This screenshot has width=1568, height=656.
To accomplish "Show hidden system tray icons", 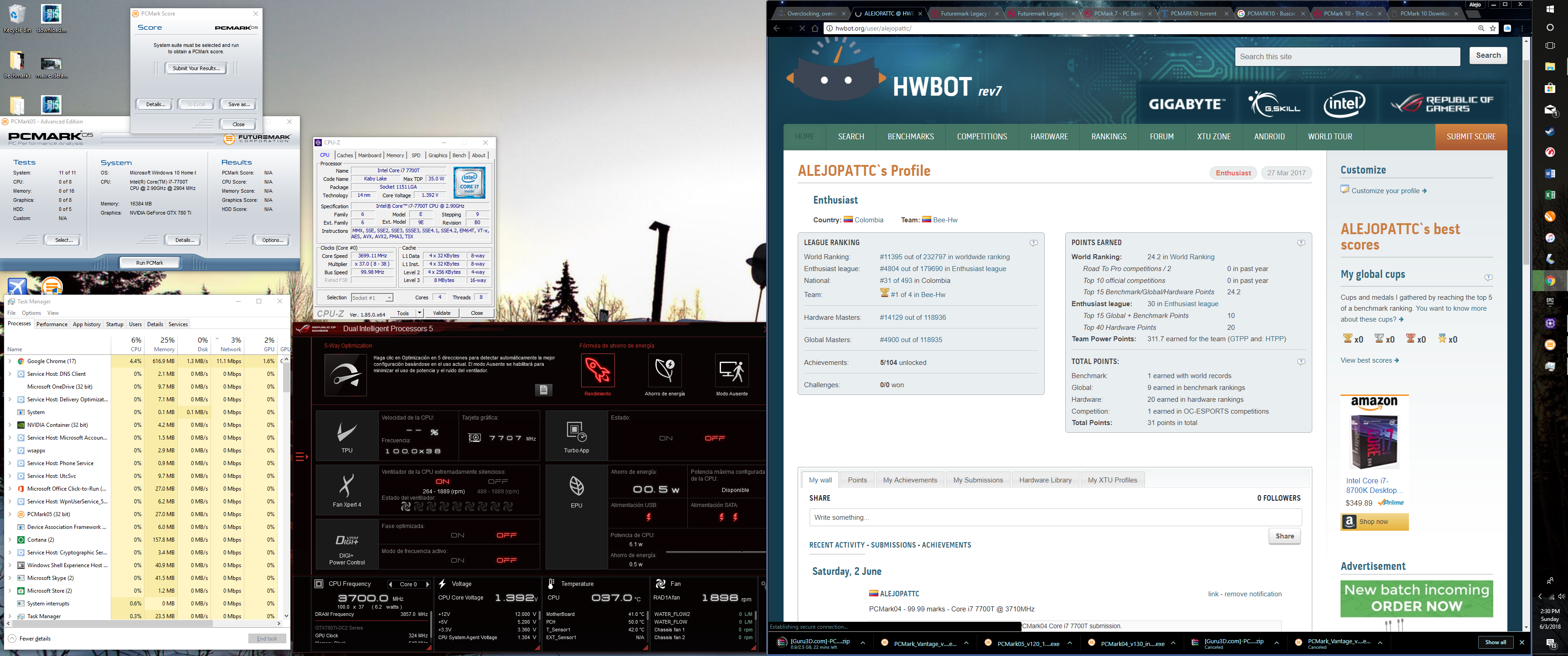I will [x=1541, y=596].
